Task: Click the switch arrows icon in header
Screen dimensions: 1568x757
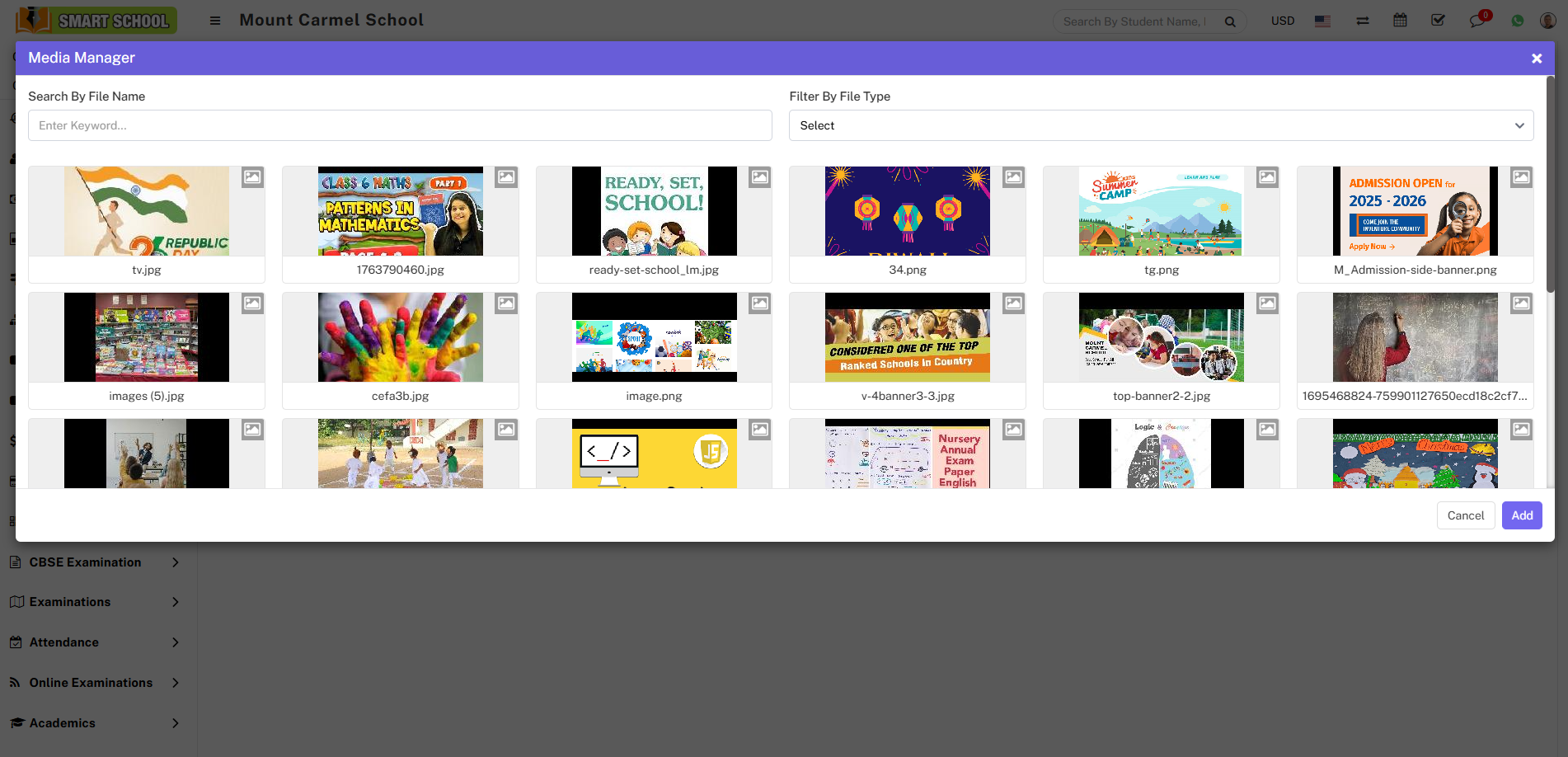Action: [1362, 21]
